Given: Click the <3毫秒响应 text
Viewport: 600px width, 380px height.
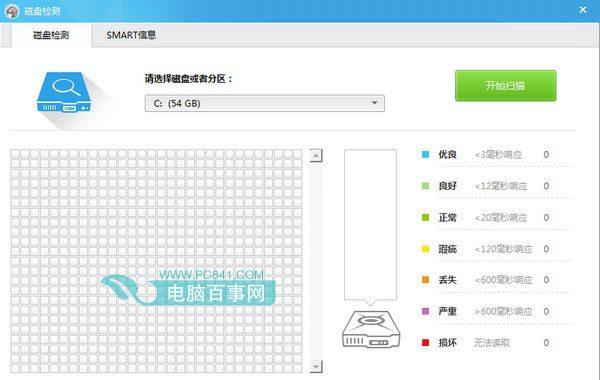Looking at the screenshot, I should tap(498, 155).
